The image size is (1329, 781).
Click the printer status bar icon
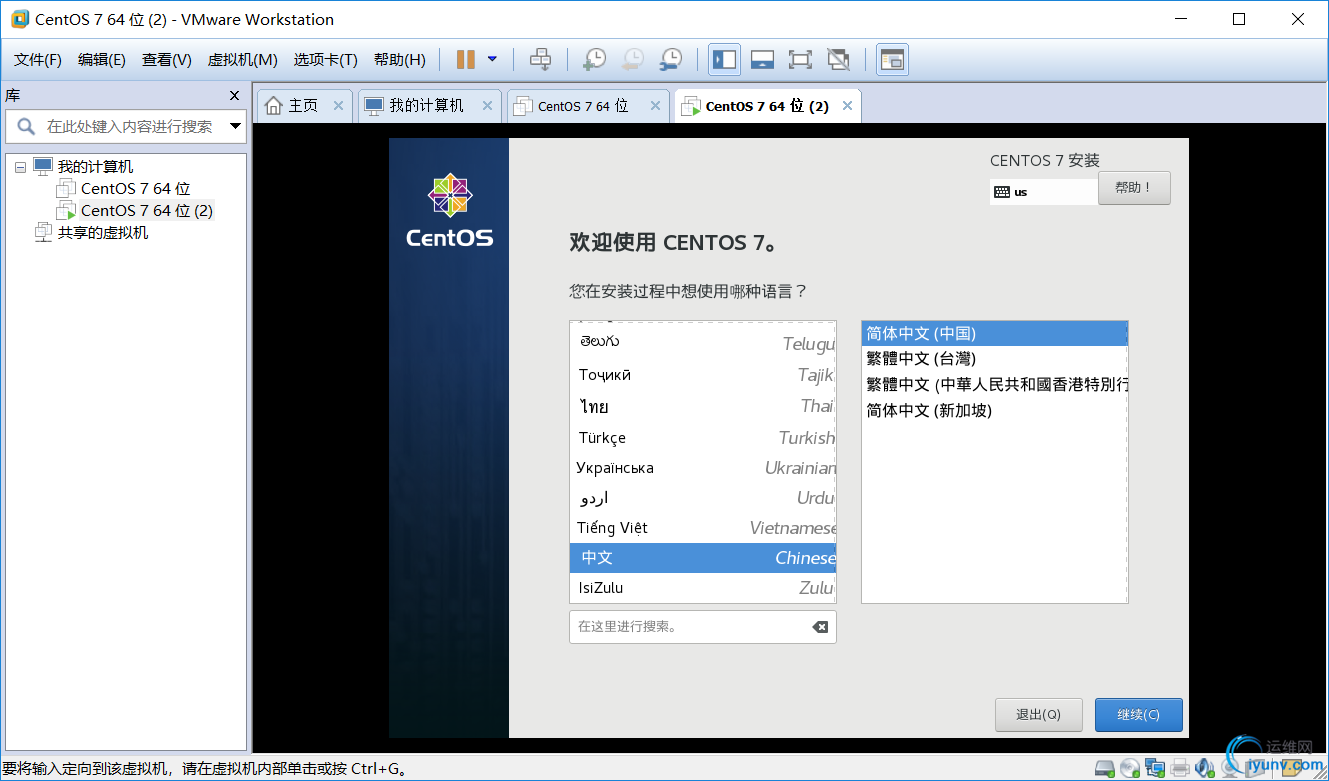(x=1180, y=768)
